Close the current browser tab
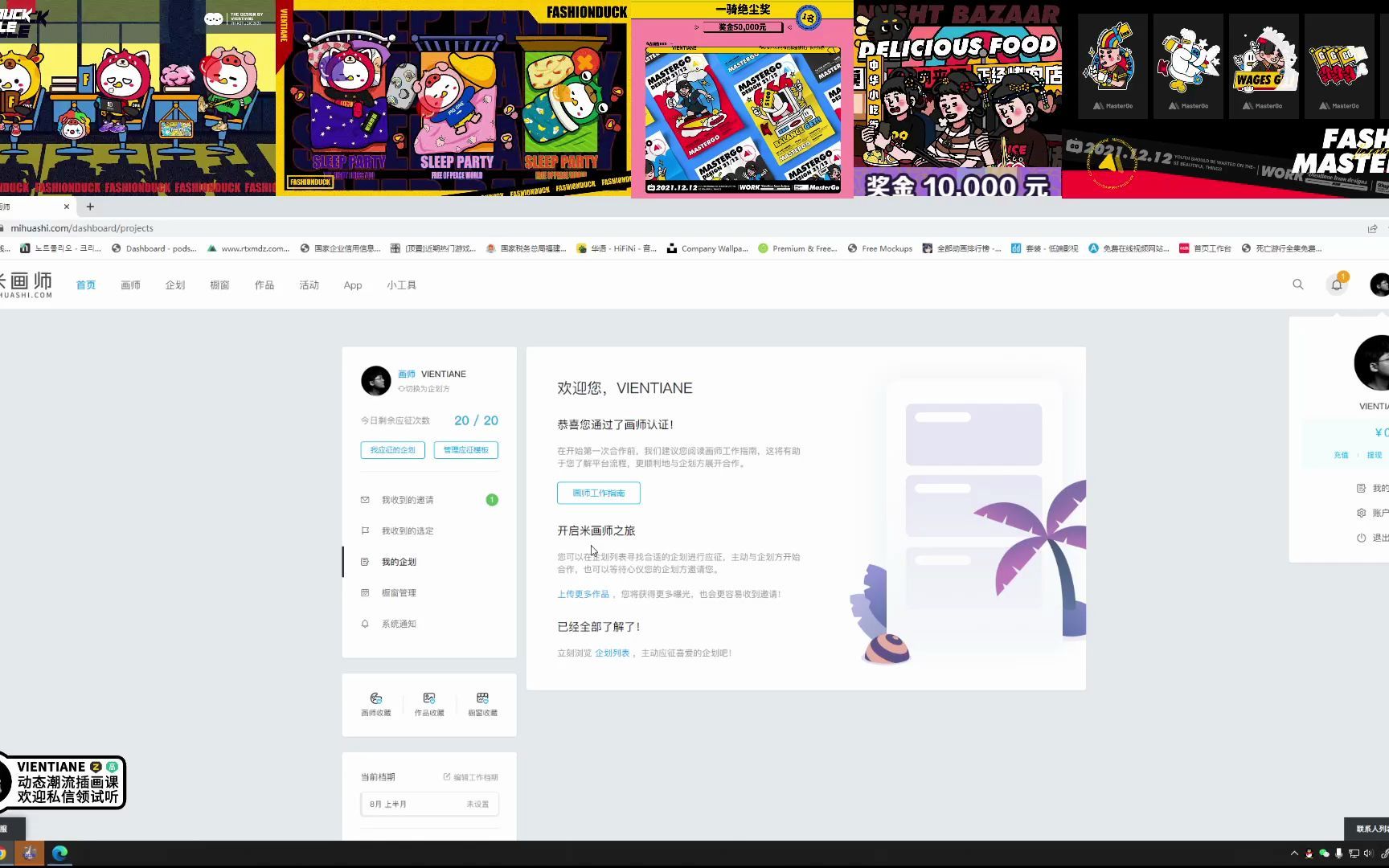The width and height of the screenshot is (1389, 868). pyautogui.click(x=66, y=207)
